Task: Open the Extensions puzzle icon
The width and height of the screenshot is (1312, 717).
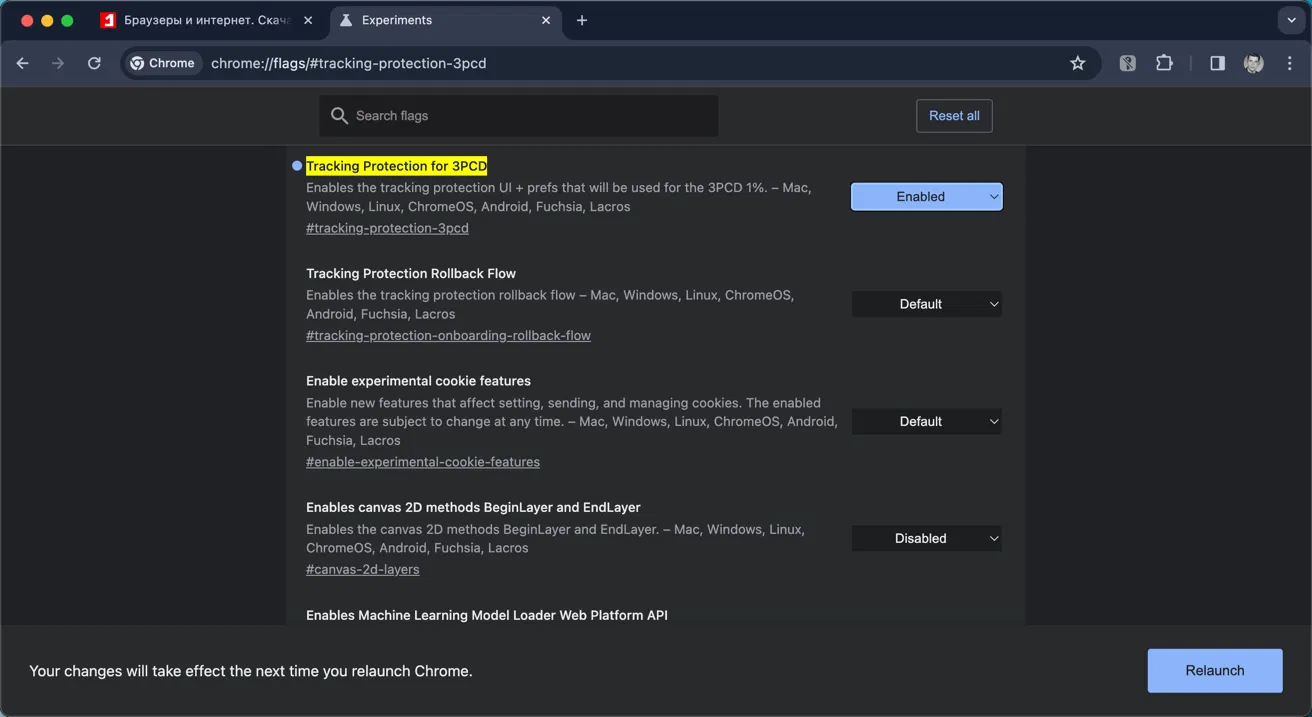Action: pos(1164,63)
